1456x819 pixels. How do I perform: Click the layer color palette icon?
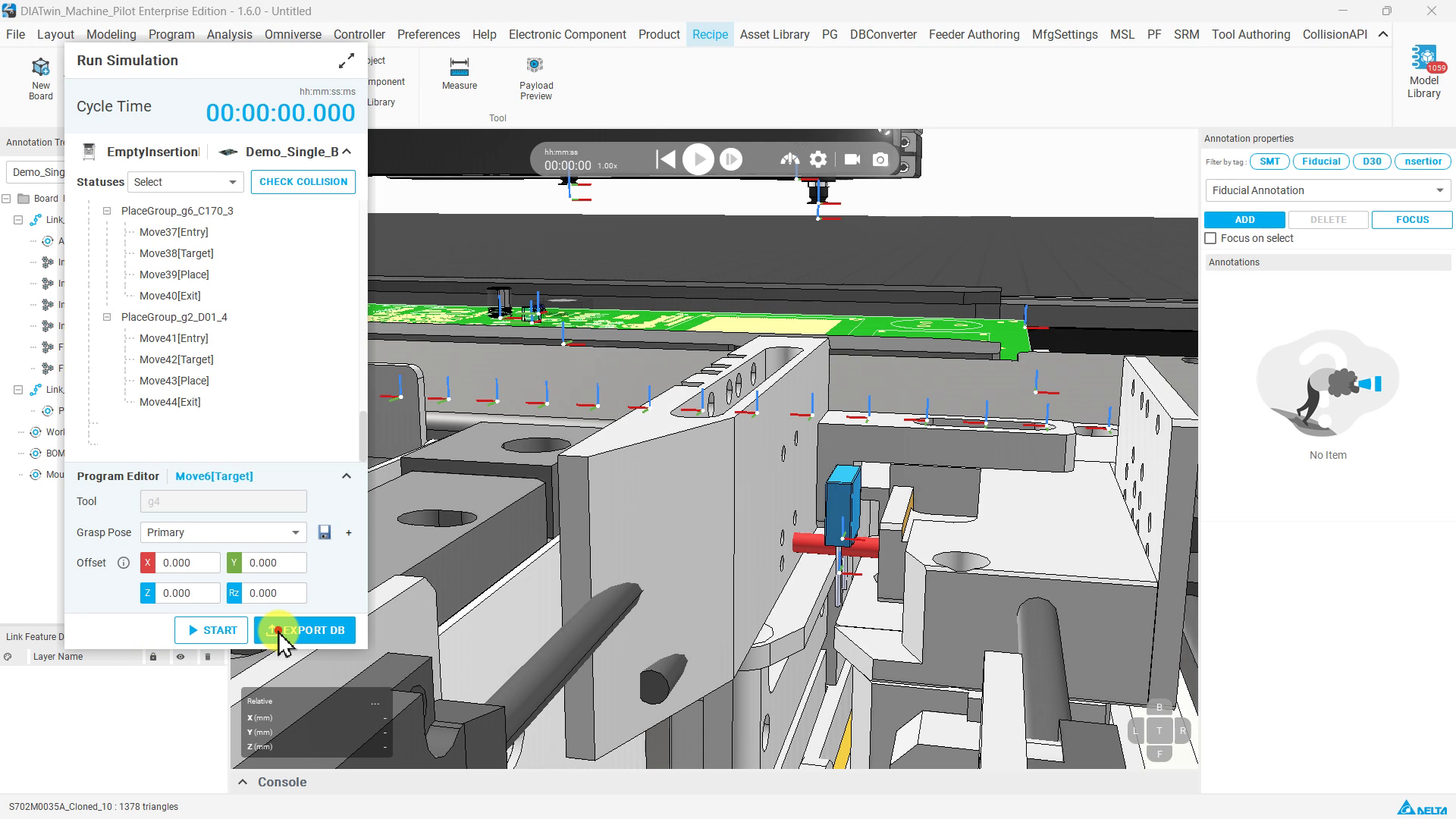[x=8, y=657]
